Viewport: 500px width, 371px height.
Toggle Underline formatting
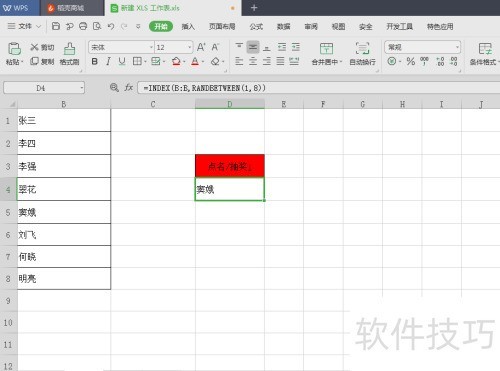[122, 61]
